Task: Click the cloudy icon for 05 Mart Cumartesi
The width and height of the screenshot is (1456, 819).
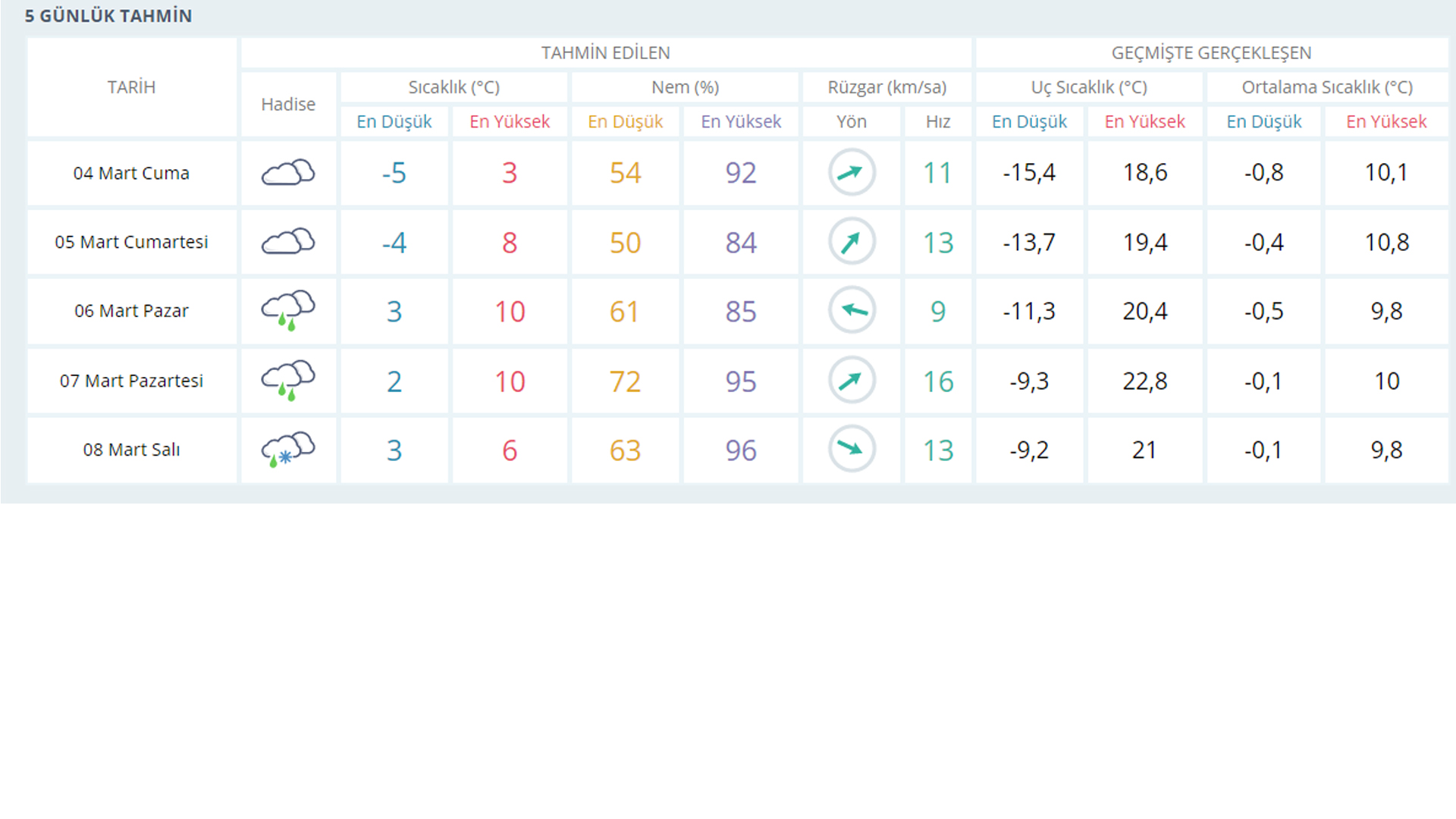Action: click(288, 242)
